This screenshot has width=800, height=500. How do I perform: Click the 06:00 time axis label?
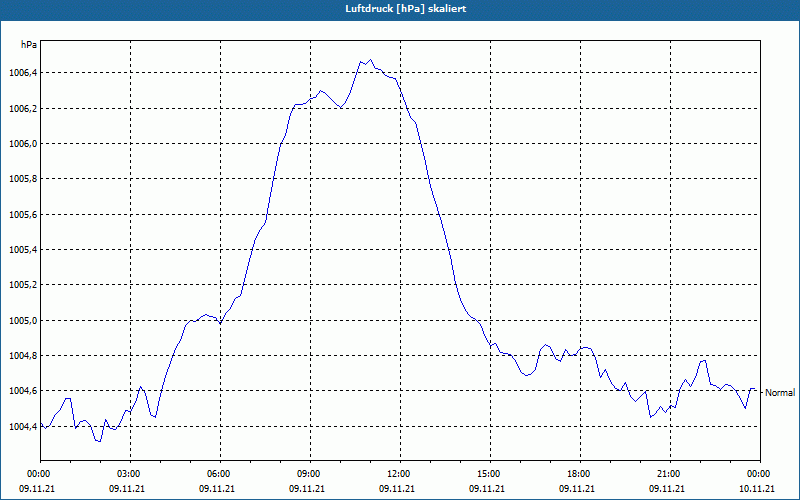(x=217, y=474)
